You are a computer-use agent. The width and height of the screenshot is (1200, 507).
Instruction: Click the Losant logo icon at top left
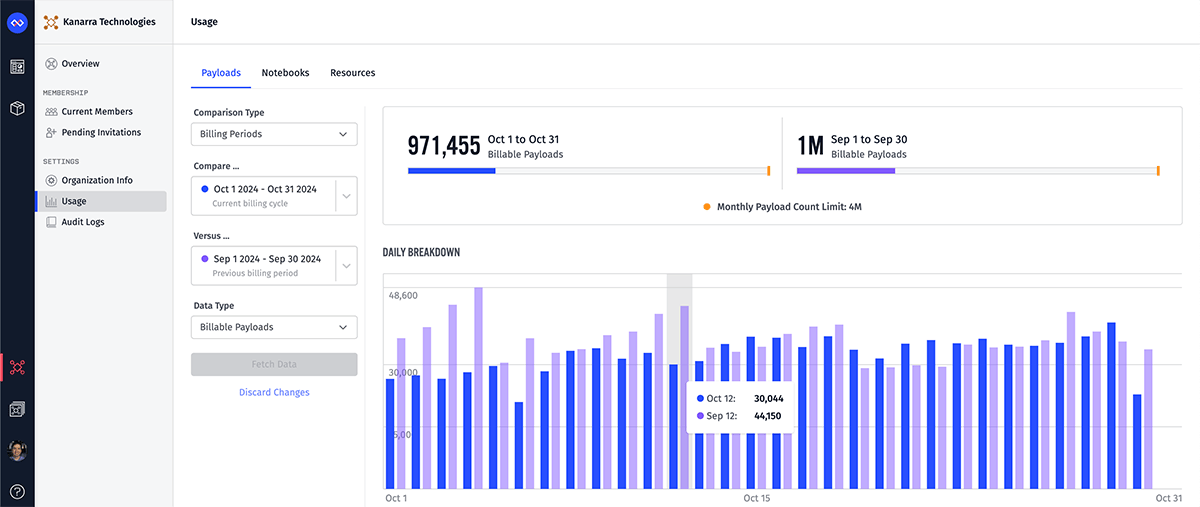pyautogui.click(x=17, y=22)
